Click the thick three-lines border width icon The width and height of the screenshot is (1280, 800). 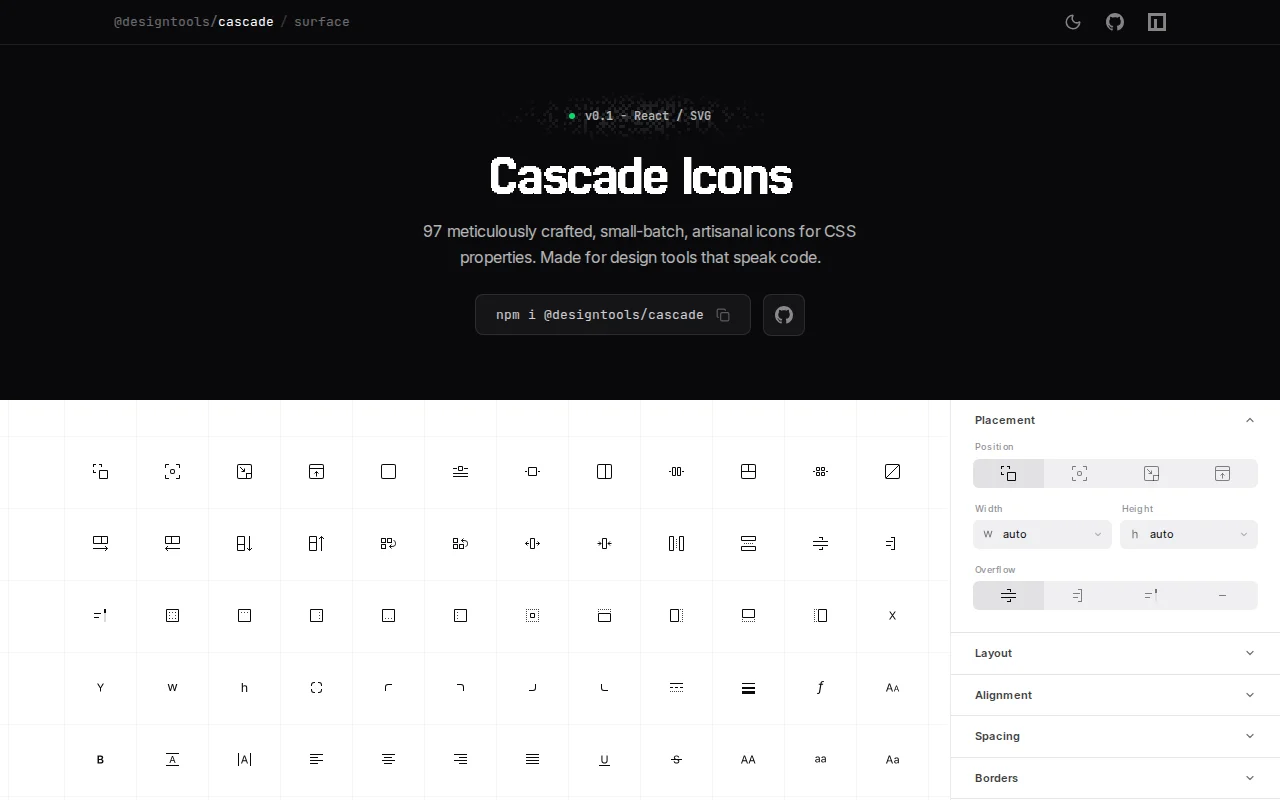(748, 687)
